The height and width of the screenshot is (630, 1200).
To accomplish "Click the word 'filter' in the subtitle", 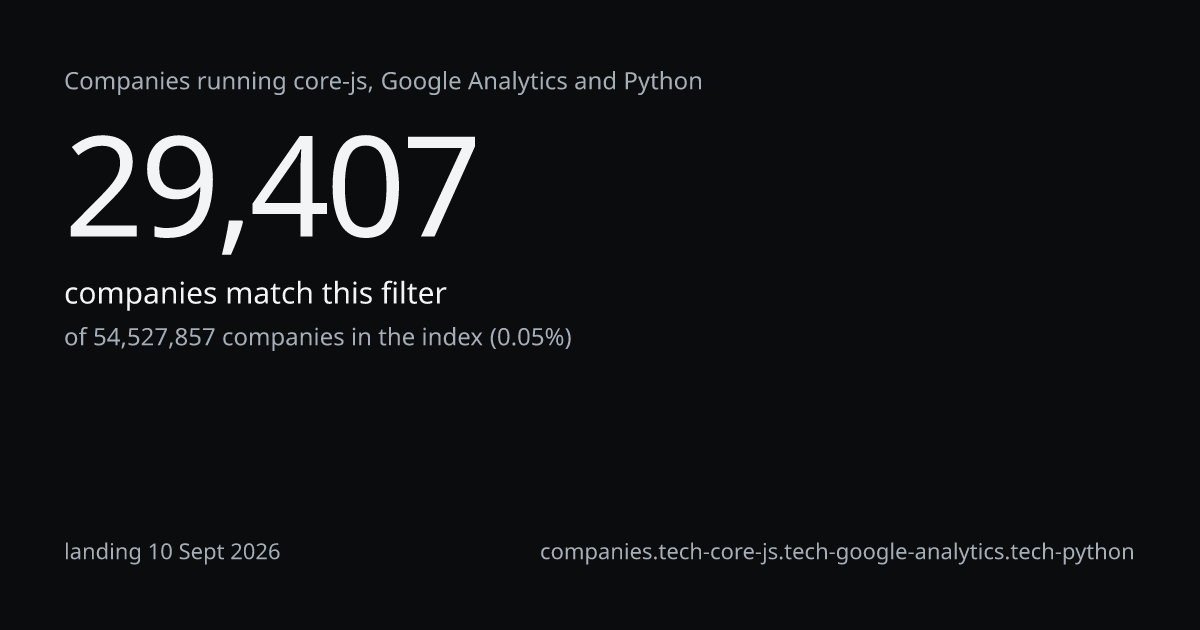I will pos(413,294).
